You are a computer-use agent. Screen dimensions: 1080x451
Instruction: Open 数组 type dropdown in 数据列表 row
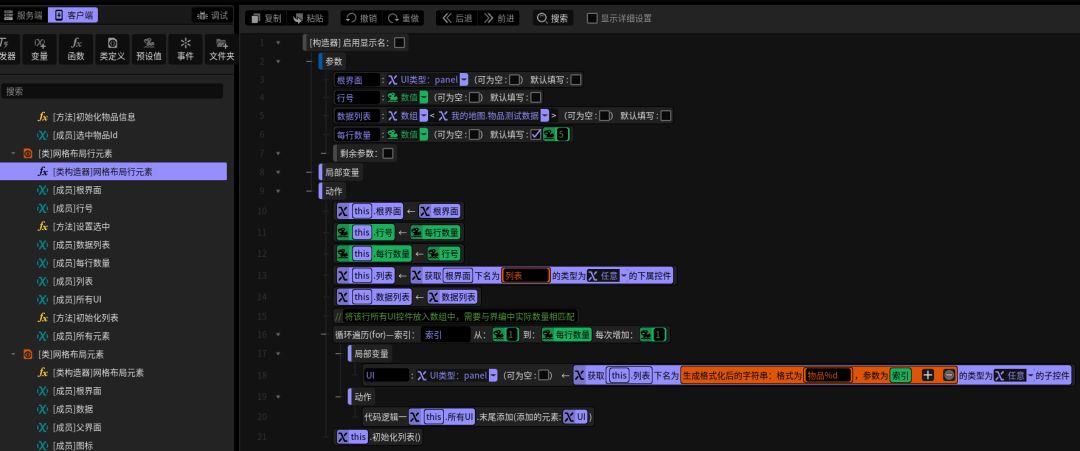click(x=424, y=116)
